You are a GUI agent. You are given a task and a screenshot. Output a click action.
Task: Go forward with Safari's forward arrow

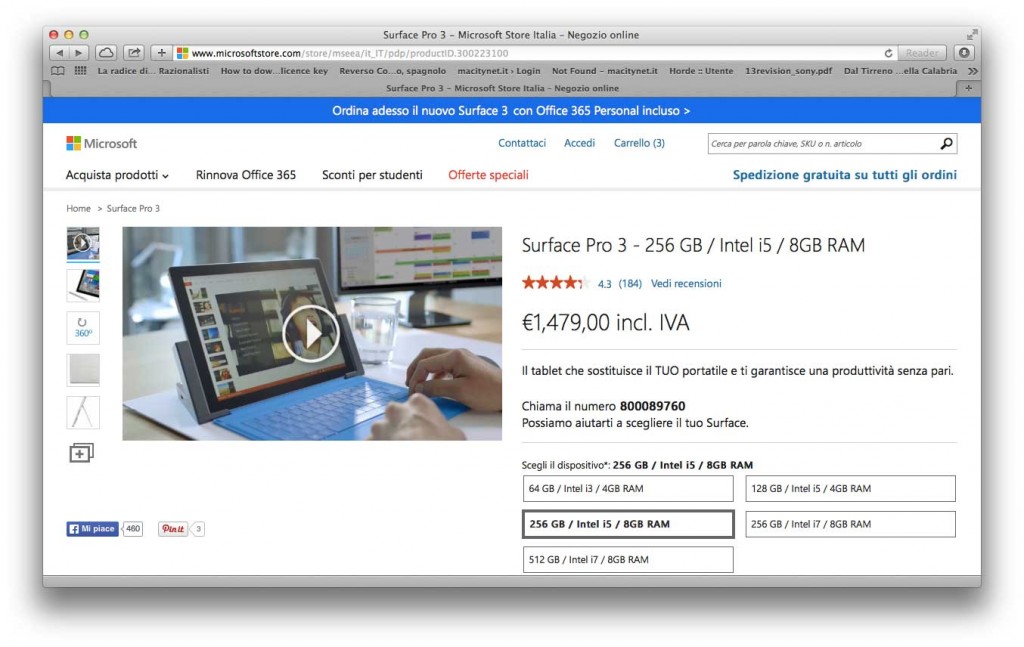pyautogui.click(x=78, y=53)
